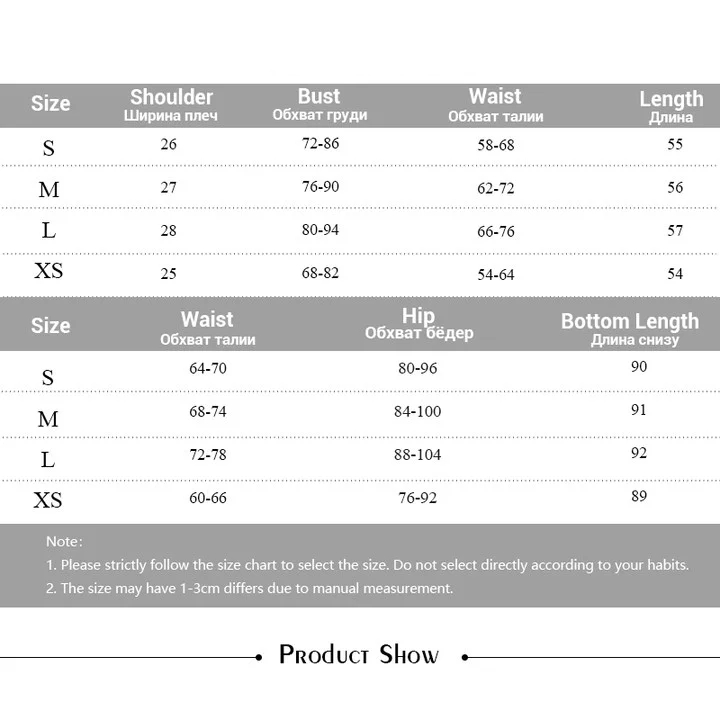Image resolution: width=720 pixels, height=702 pixels.
Task: Select the length value "54"
Action: pos(675,273)
